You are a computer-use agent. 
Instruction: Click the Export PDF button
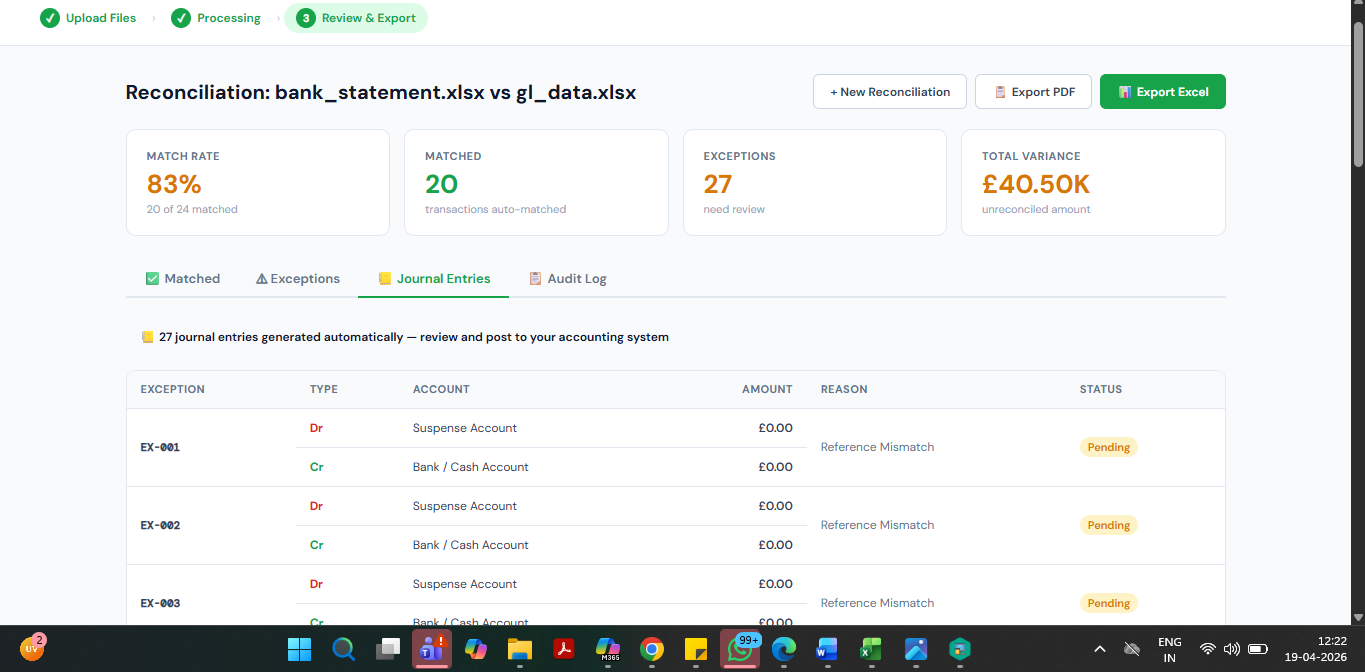(1033, 91)
